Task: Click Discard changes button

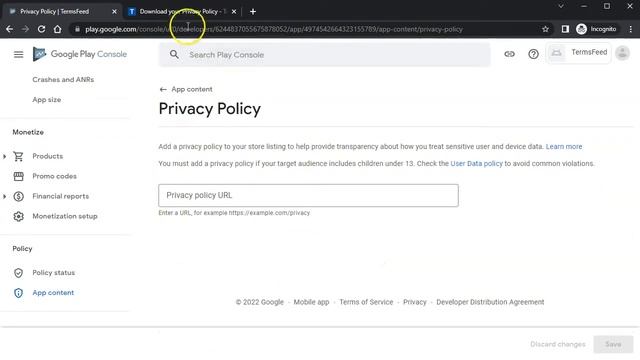Action: click(558, 344)
